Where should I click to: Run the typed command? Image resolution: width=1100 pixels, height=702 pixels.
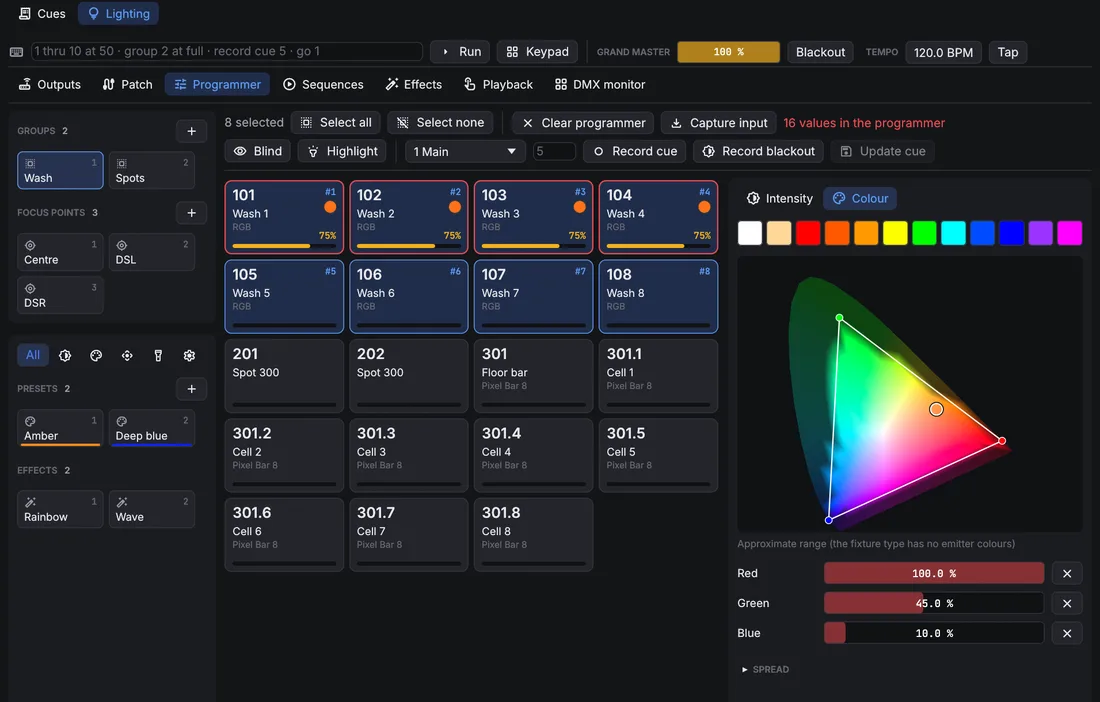(460, 52)
